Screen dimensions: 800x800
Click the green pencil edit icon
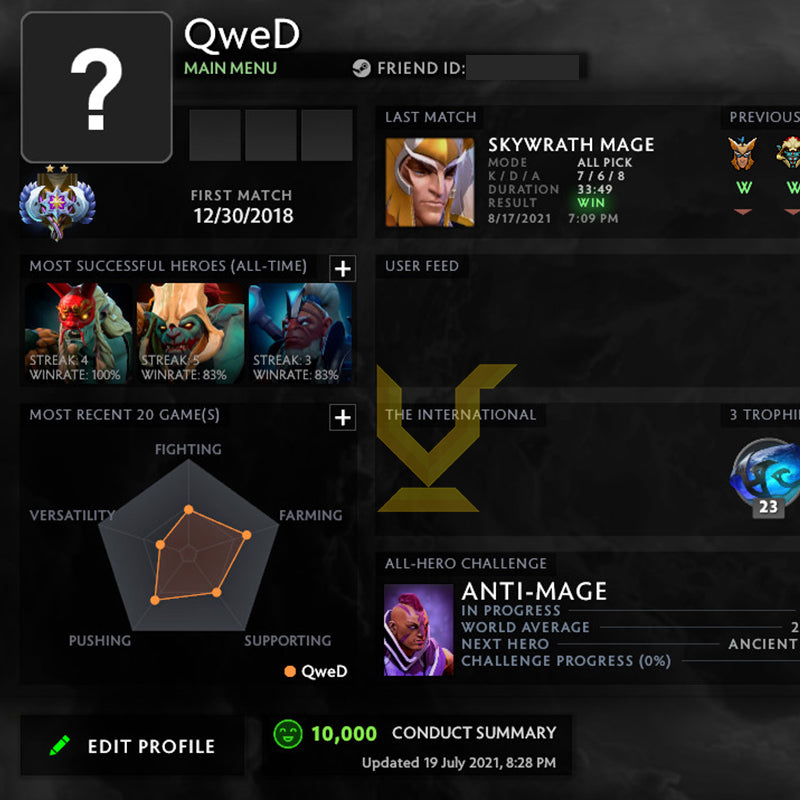(x=60, y=745)
